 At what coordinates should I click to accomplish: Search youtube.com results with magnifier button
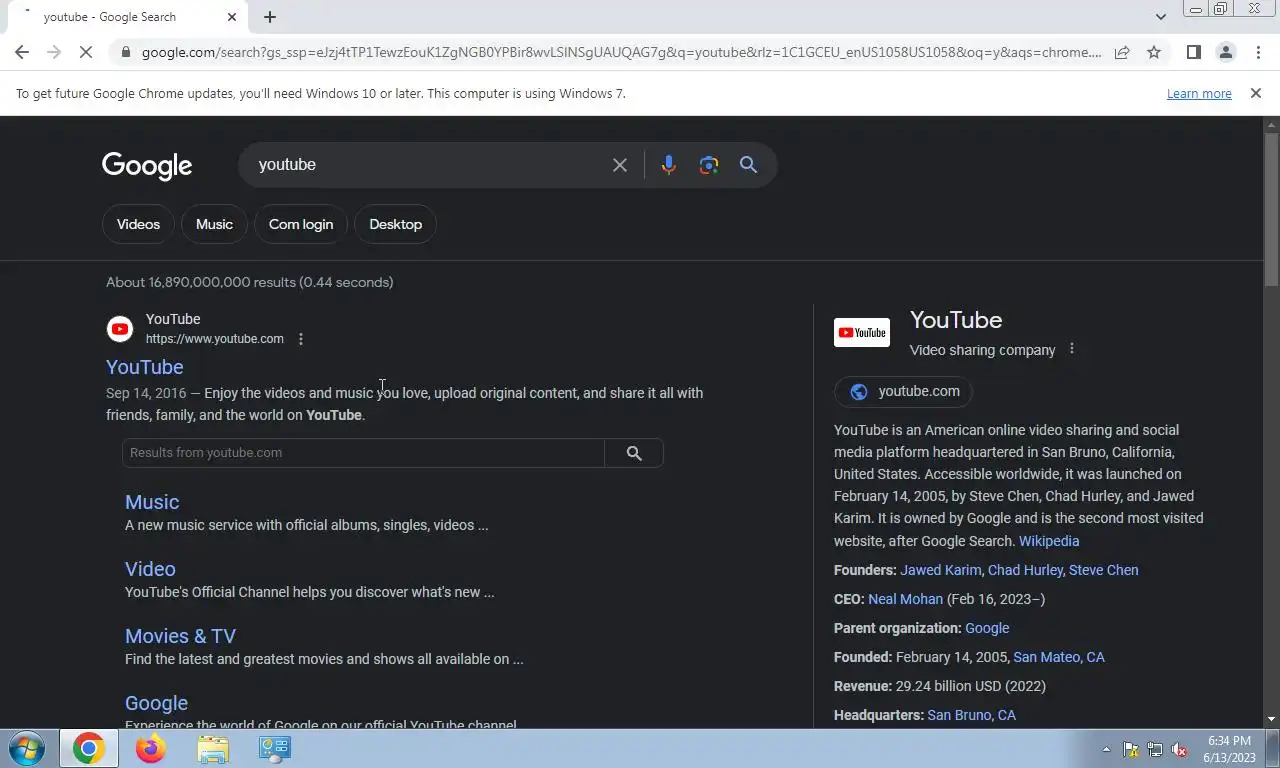tap(634, 453)
